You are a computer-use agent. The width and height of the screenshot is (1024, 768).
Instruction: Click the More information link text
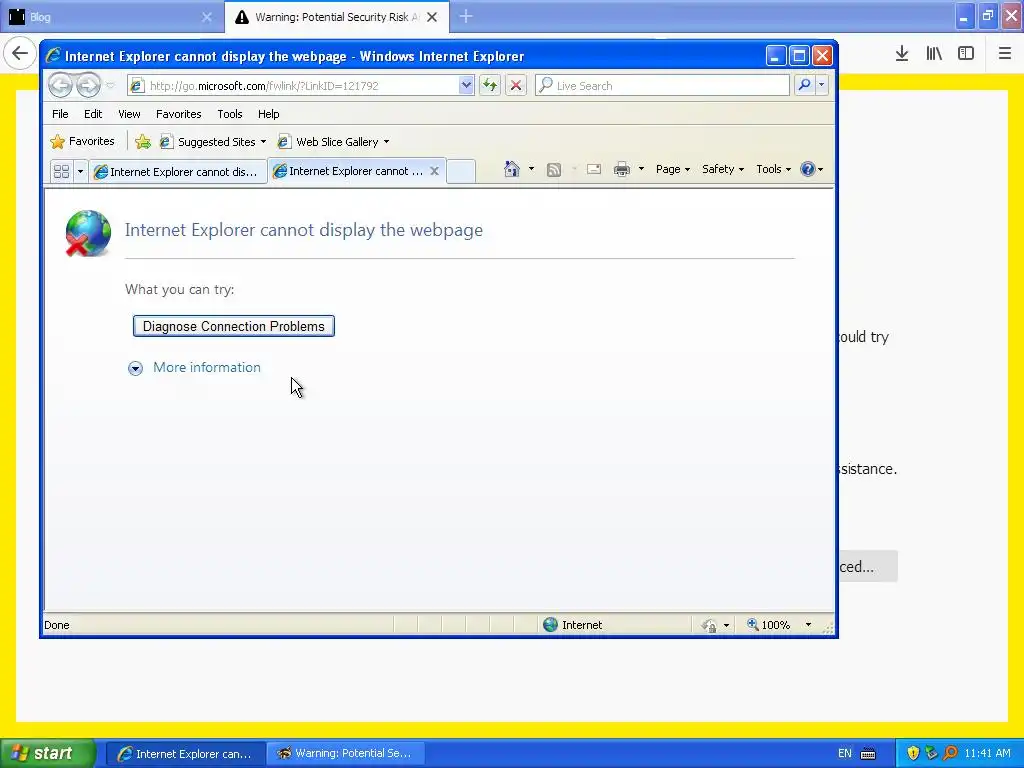click(x=206, y=367)
